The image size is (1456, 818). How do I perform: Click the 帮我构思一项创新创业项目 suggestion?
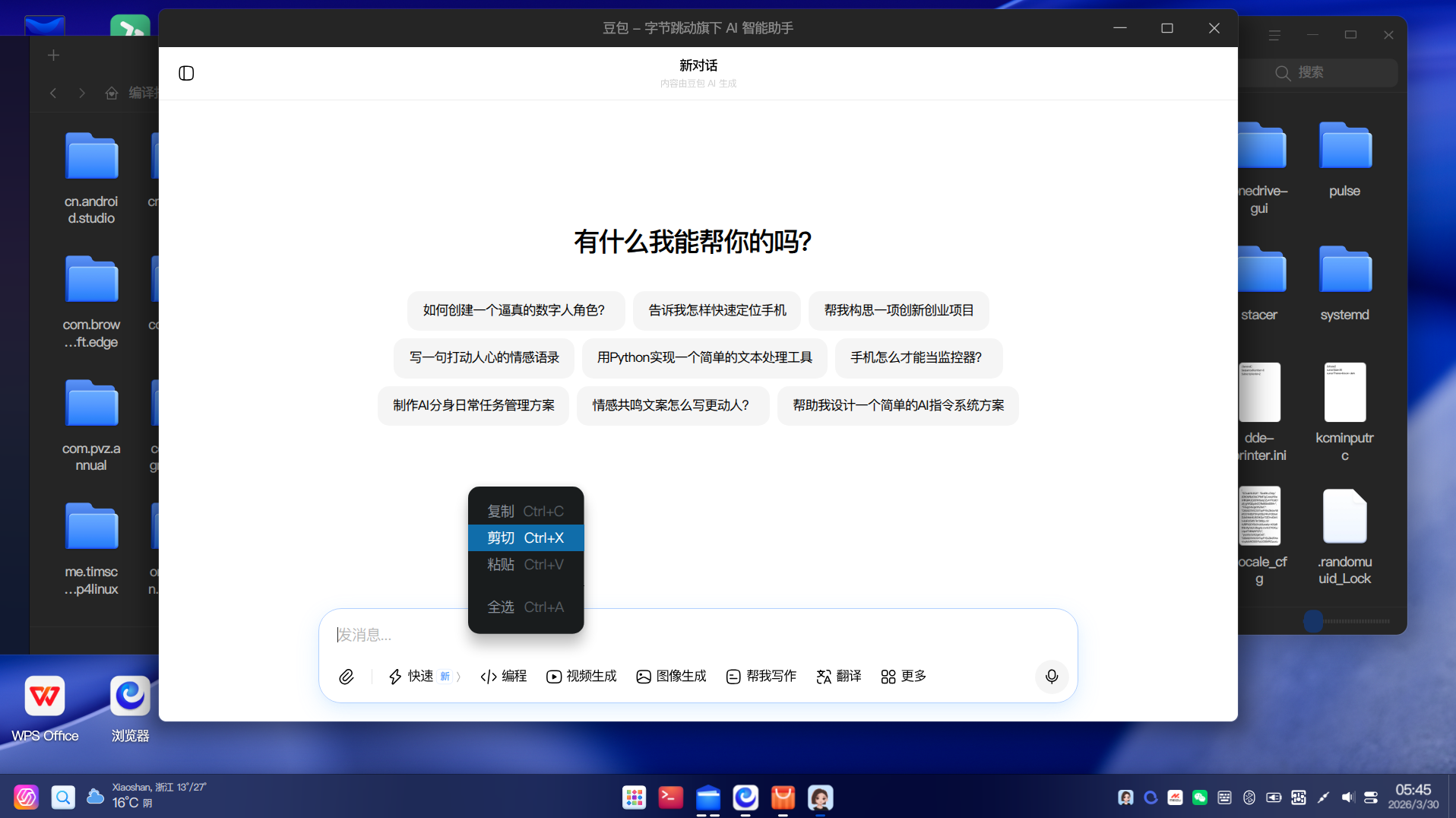(899, 310)
